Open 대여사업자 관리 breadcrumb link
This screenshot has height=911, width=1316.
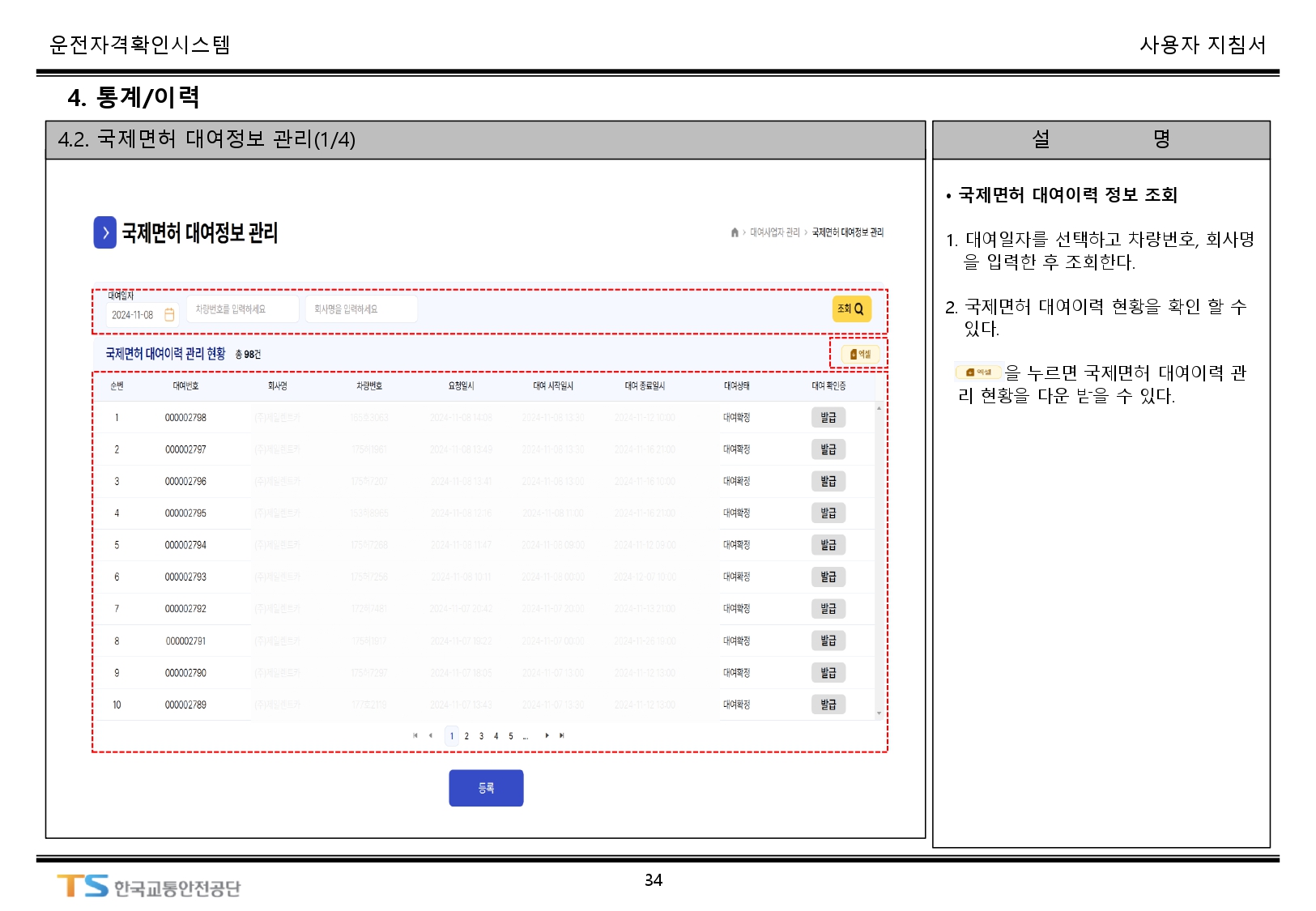[774, 232]
